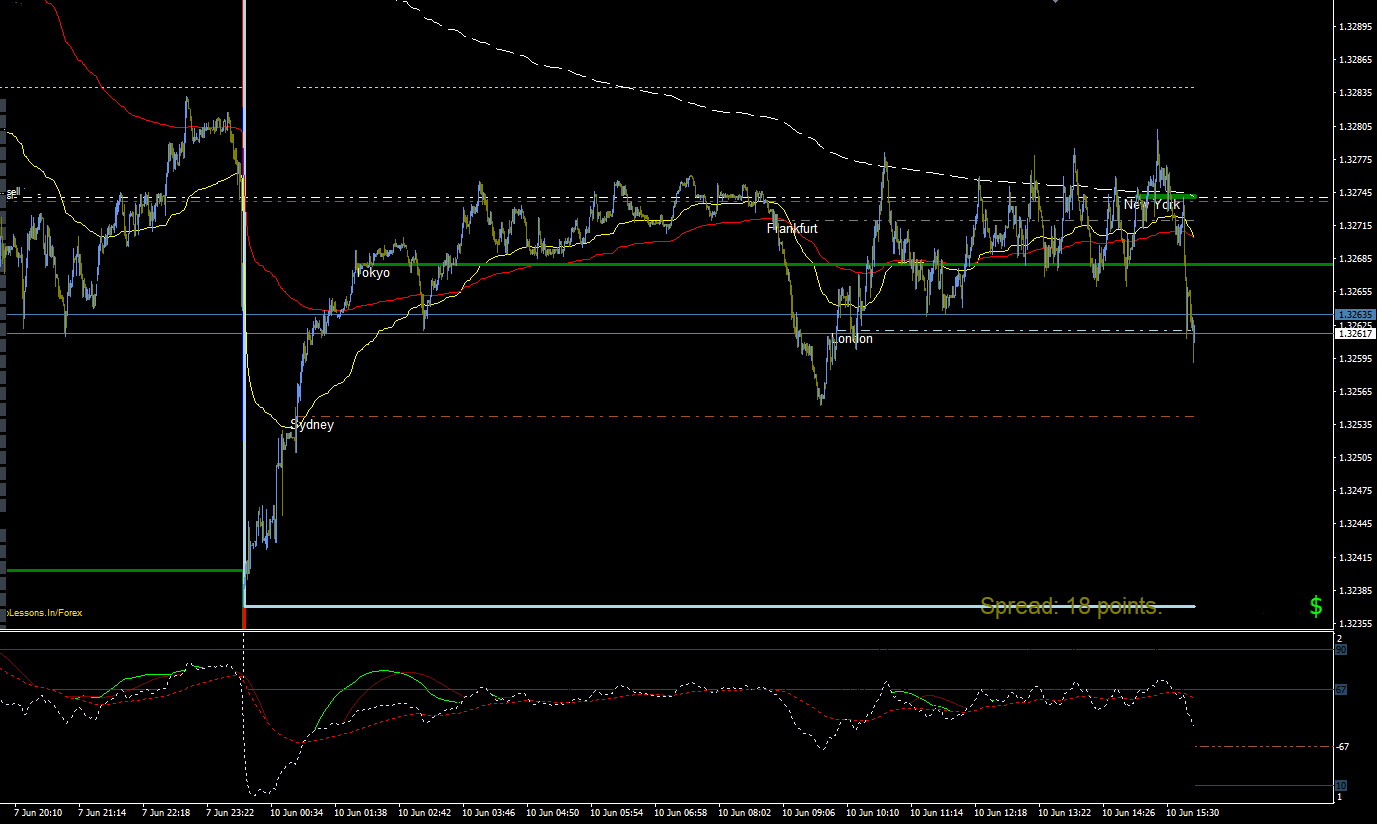Viewport: 1377px width, 824px height.
Task: Click the 1.32655 price axis label
Action: [x=1356, y=292]
